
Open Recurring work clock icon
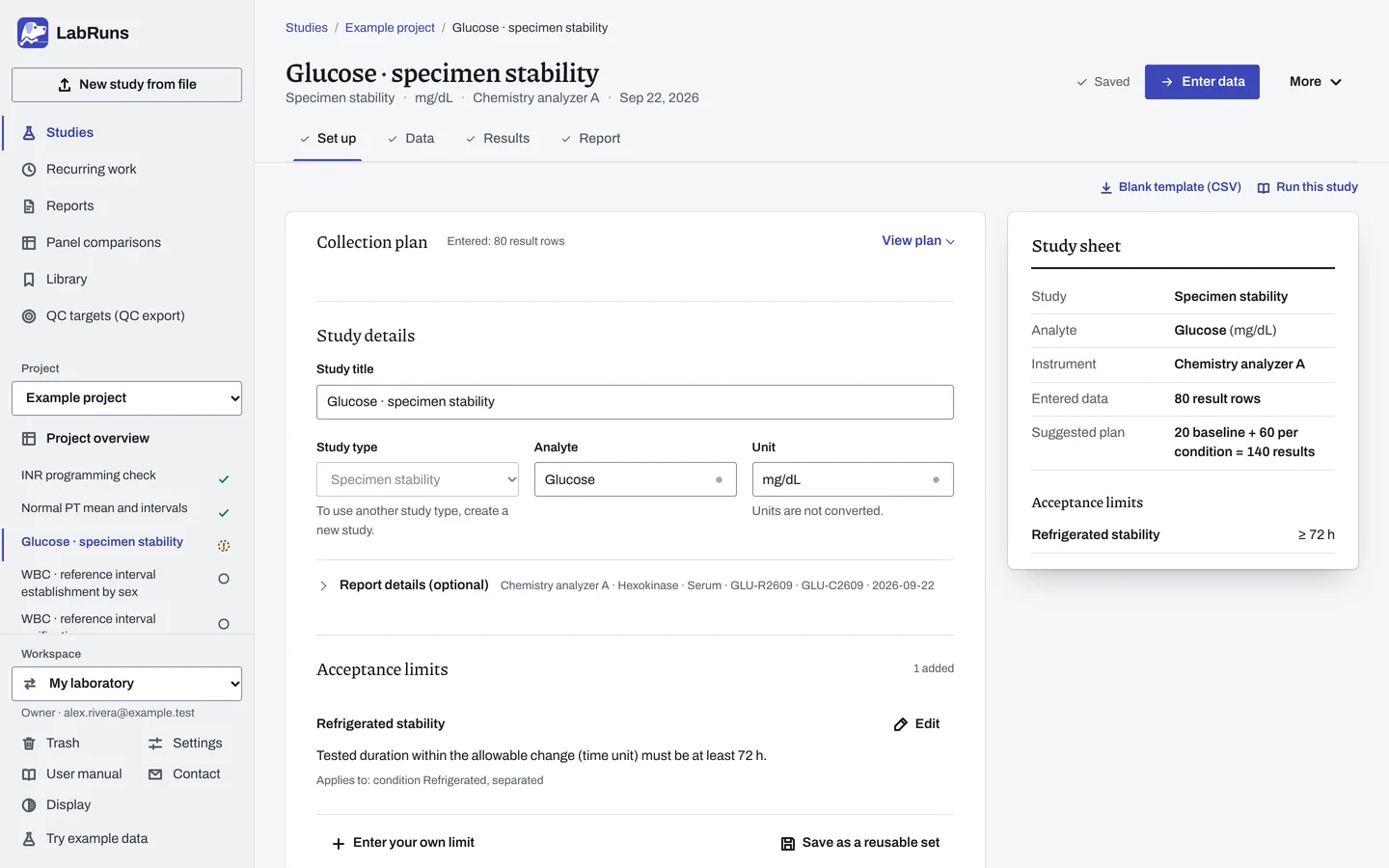pyautogui.click(x=29, y=170)
